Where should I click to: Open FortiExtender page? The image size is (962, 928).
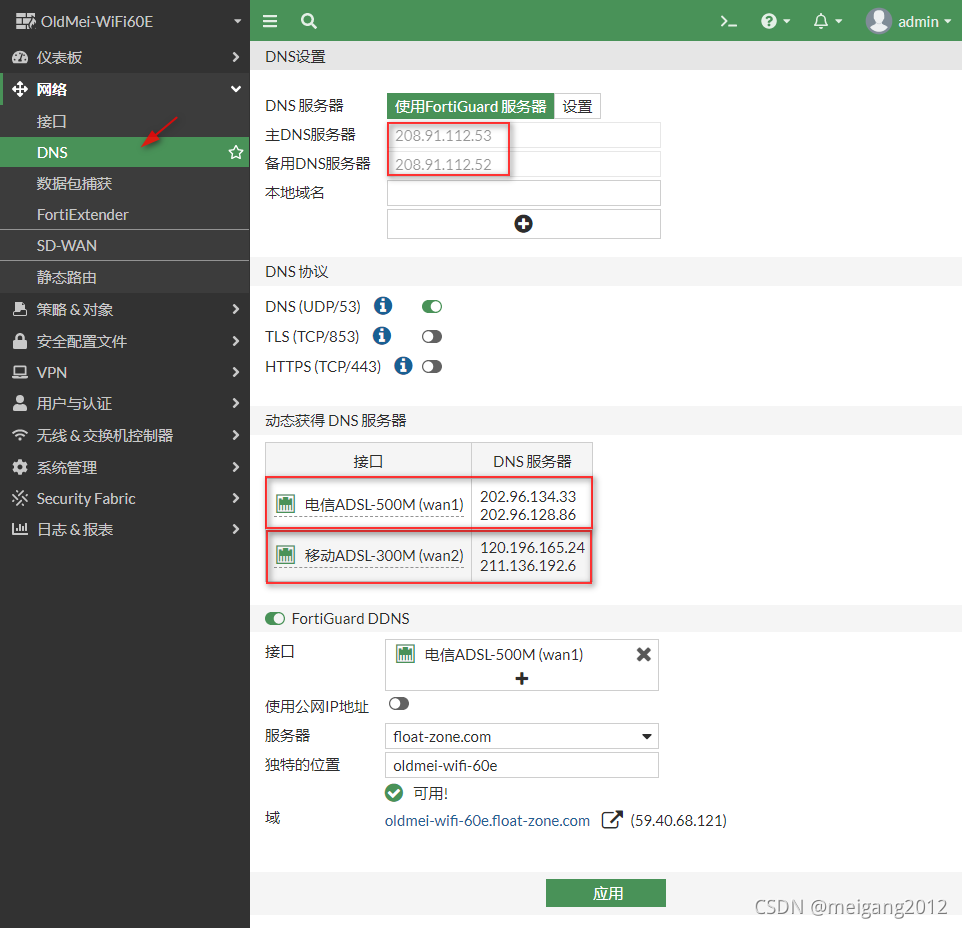click(125, 214)
